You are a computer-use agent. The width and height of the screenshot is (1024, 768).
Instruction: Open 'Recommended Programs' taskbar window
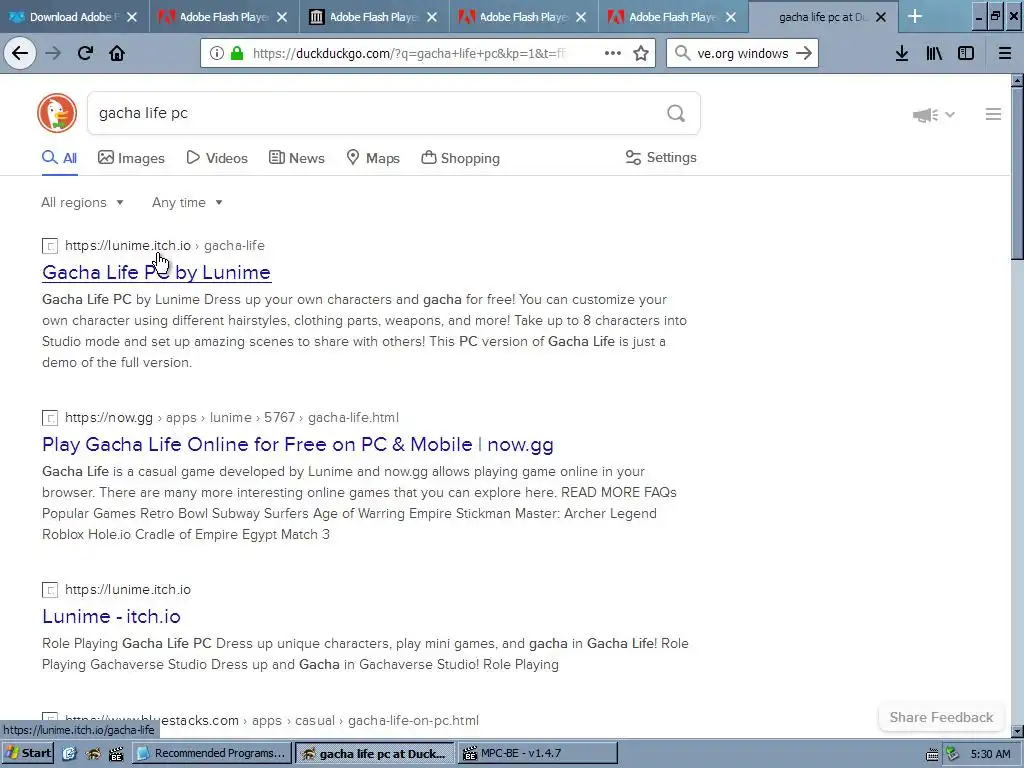(x=212, y=753)
